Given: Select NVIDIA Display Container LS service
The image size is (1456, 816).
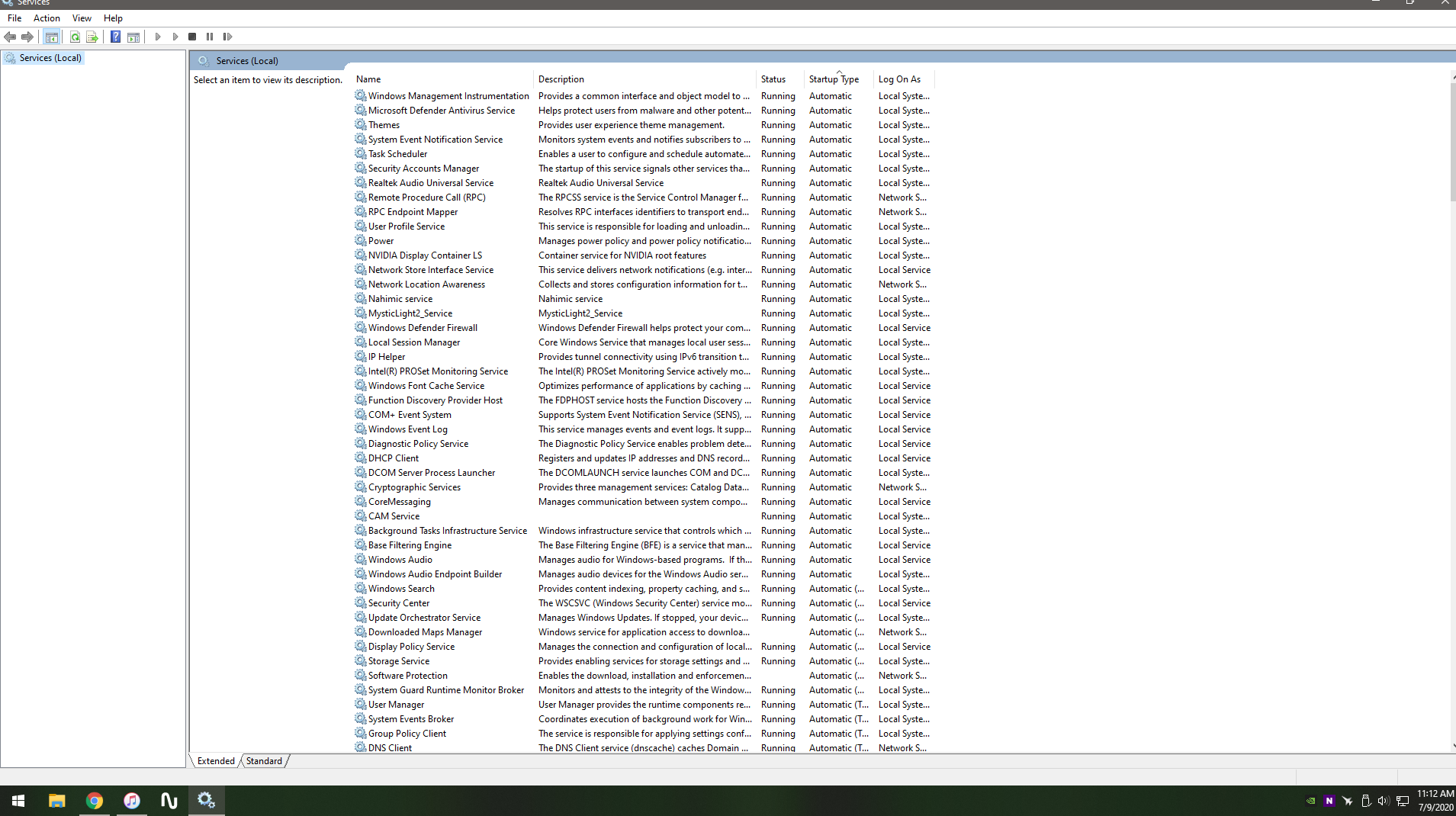Looking at the screenshot, I should pos(425,255).
